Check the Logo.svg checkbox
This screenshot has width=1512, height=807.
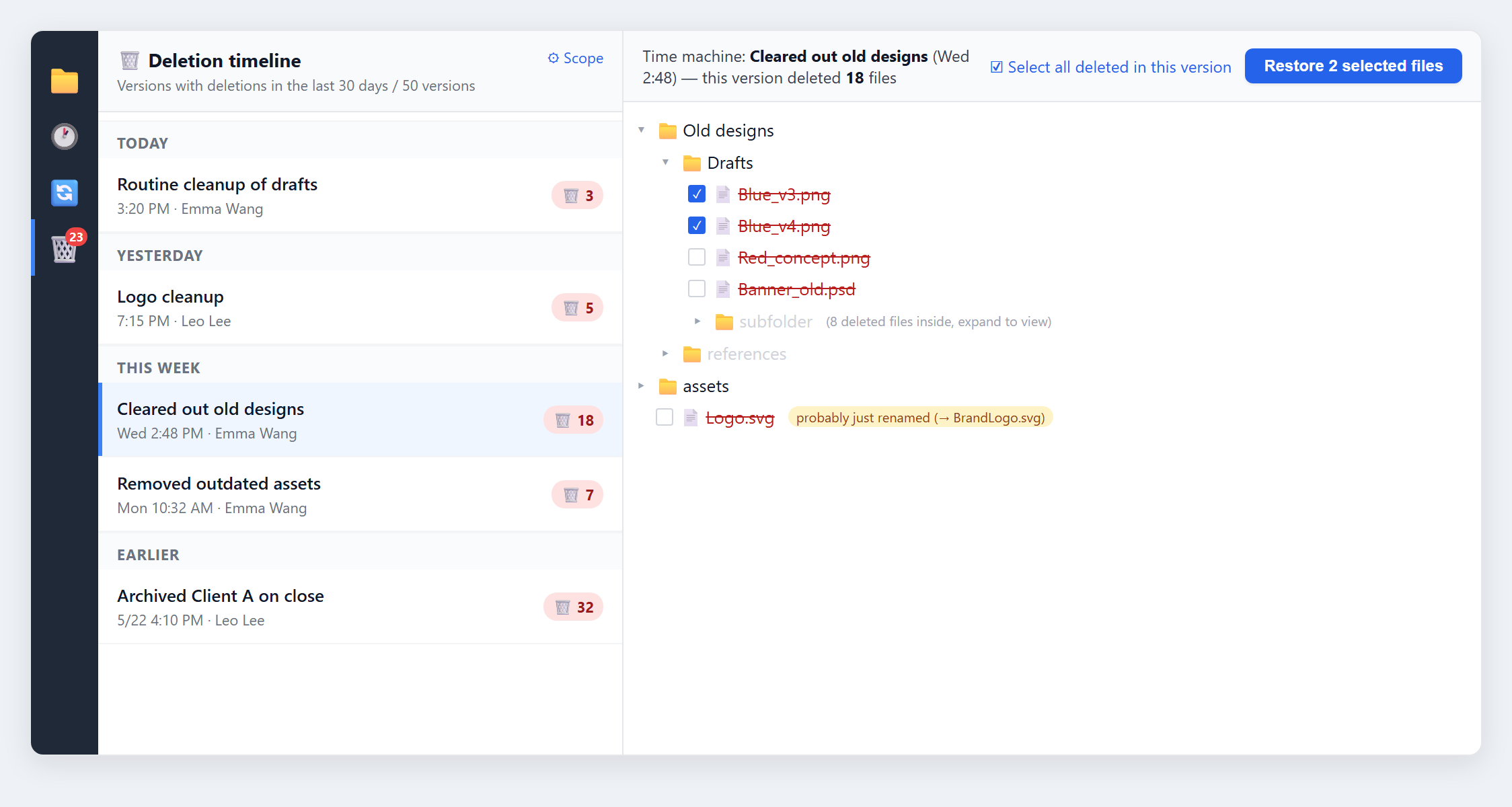pyautogui.click(x=665, y=417)
